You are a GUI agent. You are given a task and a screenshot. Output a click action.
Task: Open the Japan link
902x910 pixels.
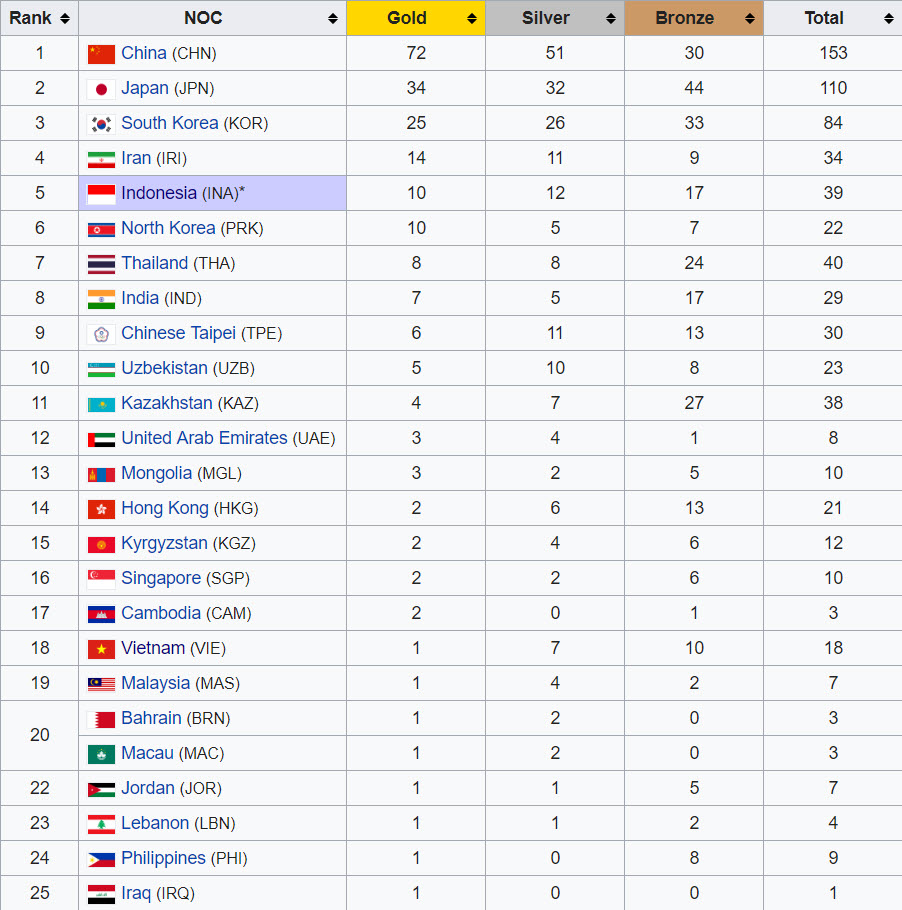point(145,88)
